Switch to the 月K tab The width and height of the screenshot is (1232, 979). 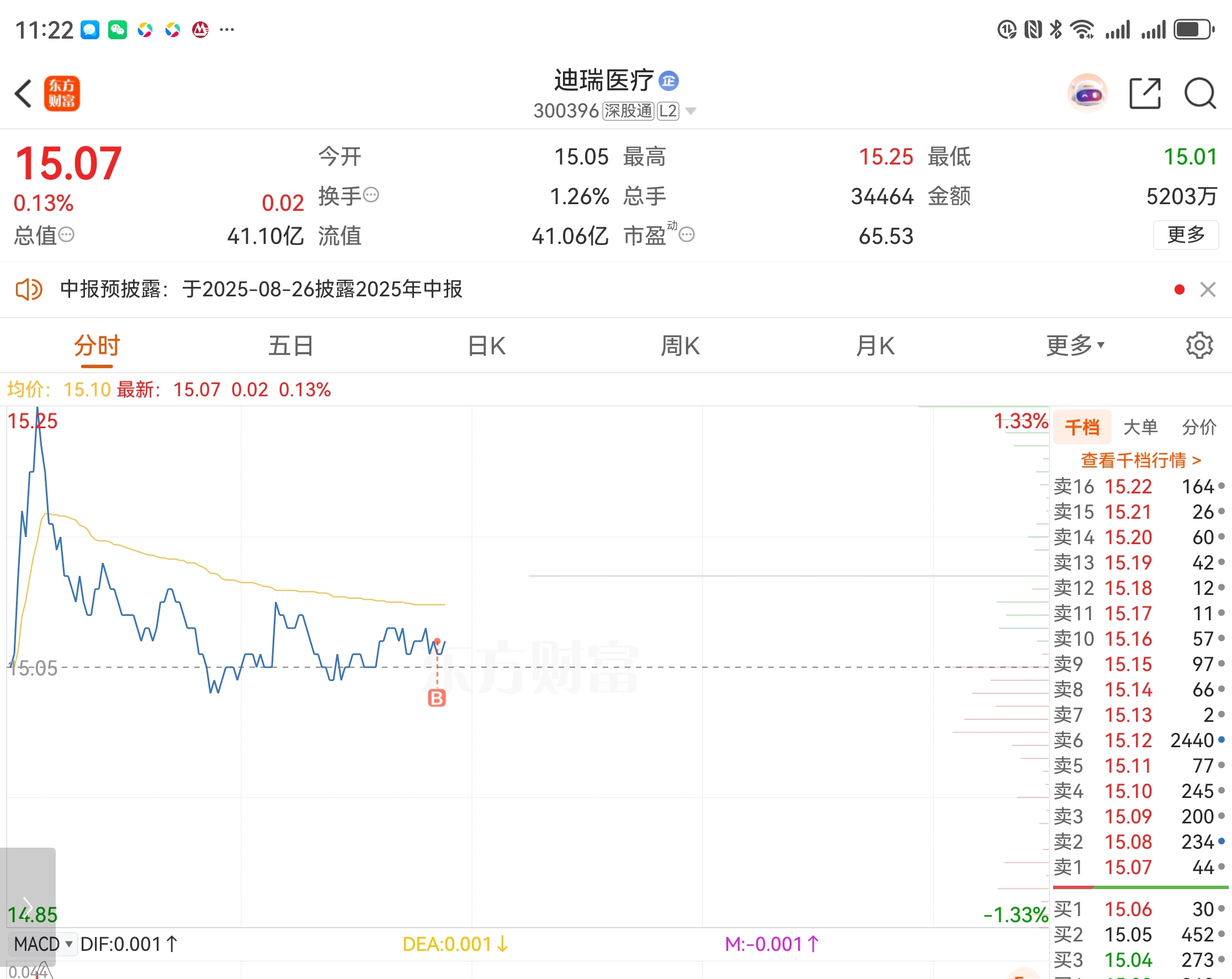(x=875, y=345)
